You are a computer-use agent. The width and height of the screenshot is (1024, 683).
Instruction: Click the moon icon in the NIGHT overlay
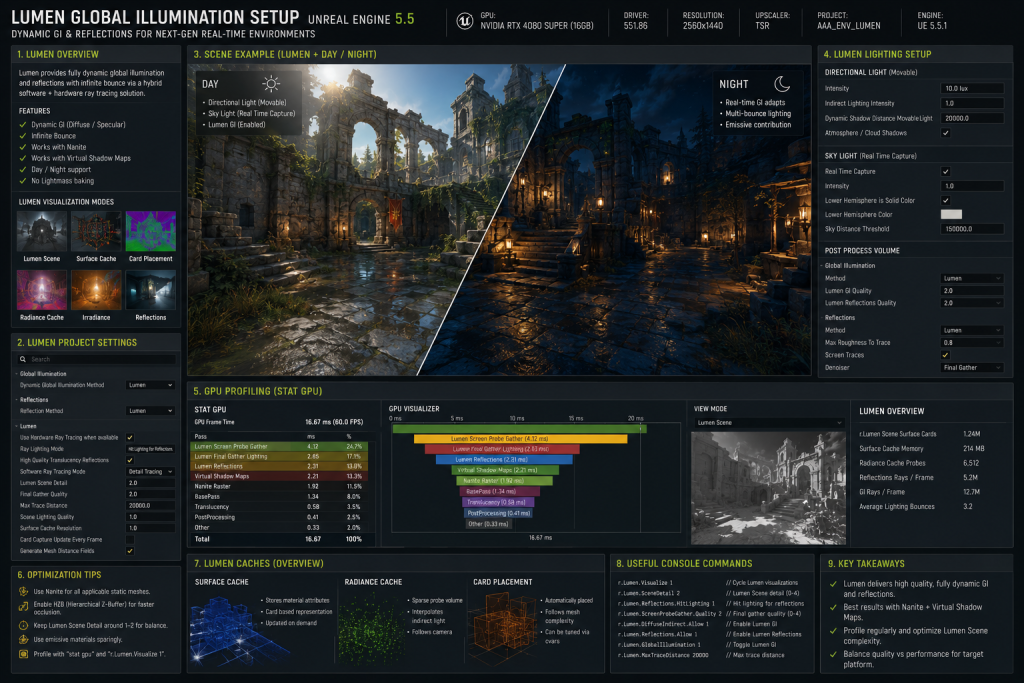(x=782, y=84)
